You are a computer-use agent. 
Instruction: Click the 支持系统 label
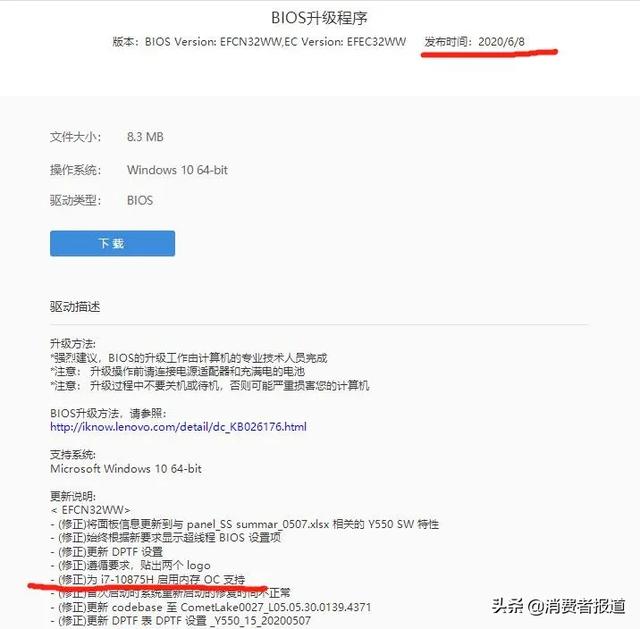coord(73,454)
